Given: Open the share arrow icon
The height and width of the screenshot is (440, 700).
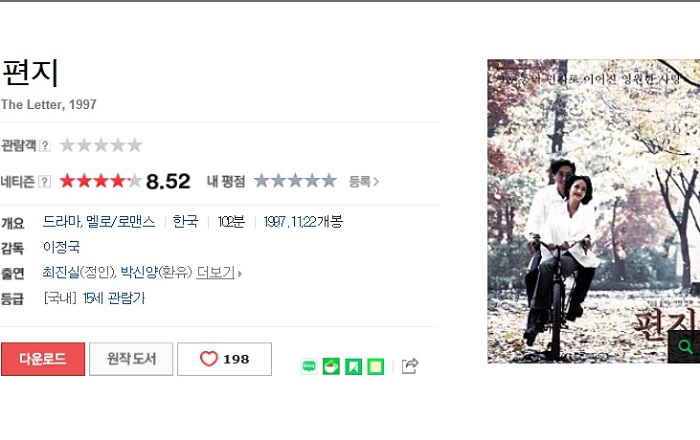Looking at the screenshot, I should coord(410,366).
